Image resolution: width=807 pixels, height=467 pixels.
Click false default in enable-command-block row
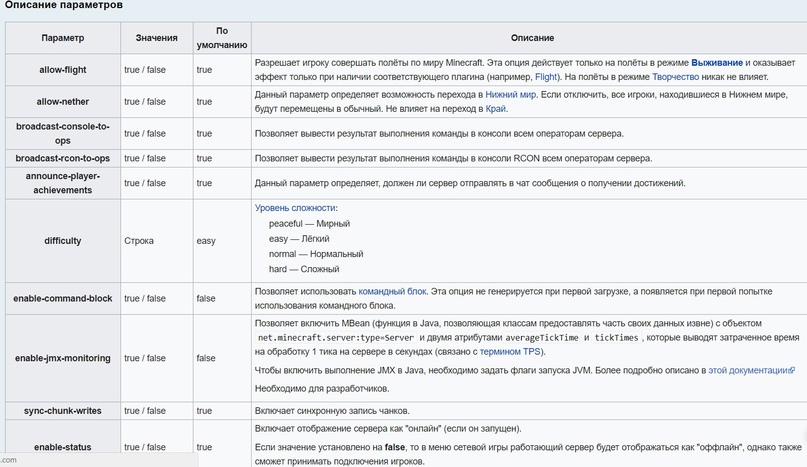point(206,298)
